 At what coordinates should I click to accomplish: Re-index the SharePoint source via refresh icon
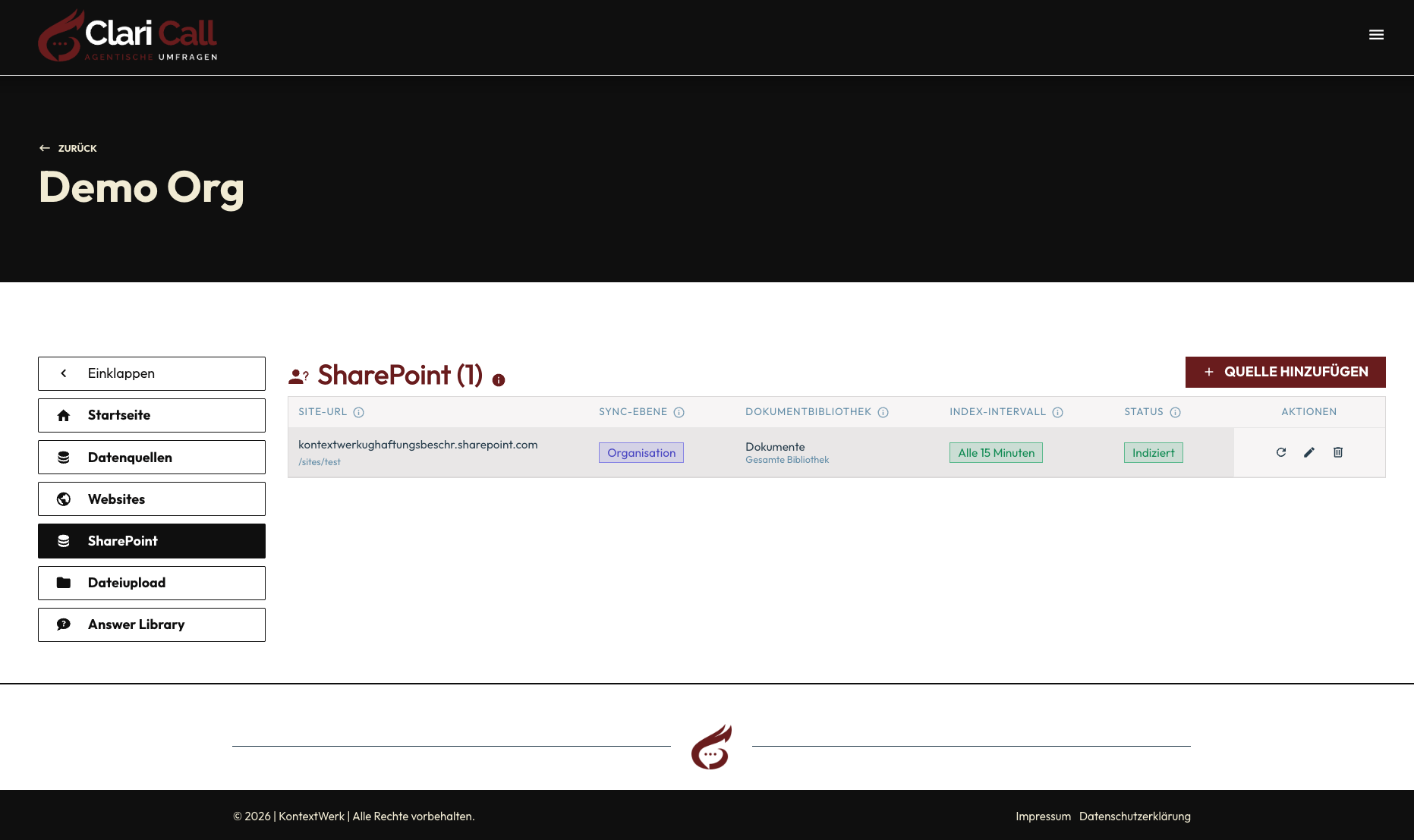pos(1281,452)
